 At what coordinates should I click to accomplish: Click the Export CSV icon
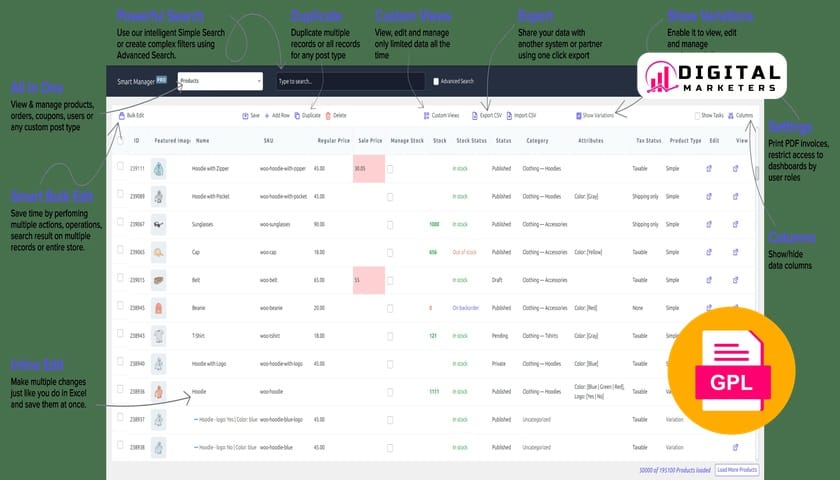click(x=474, y=116)
